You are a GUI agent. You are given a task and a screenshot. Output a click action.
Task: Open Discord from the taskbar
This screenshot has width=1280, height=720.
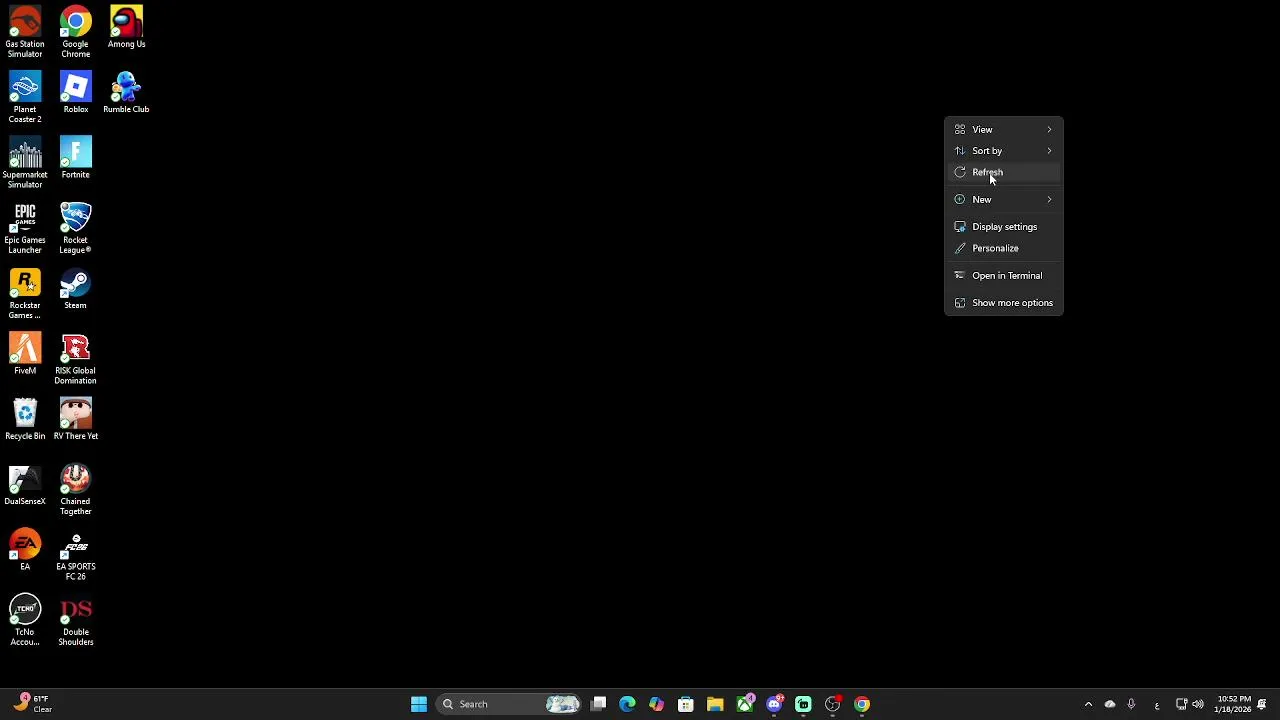point(774,704)
